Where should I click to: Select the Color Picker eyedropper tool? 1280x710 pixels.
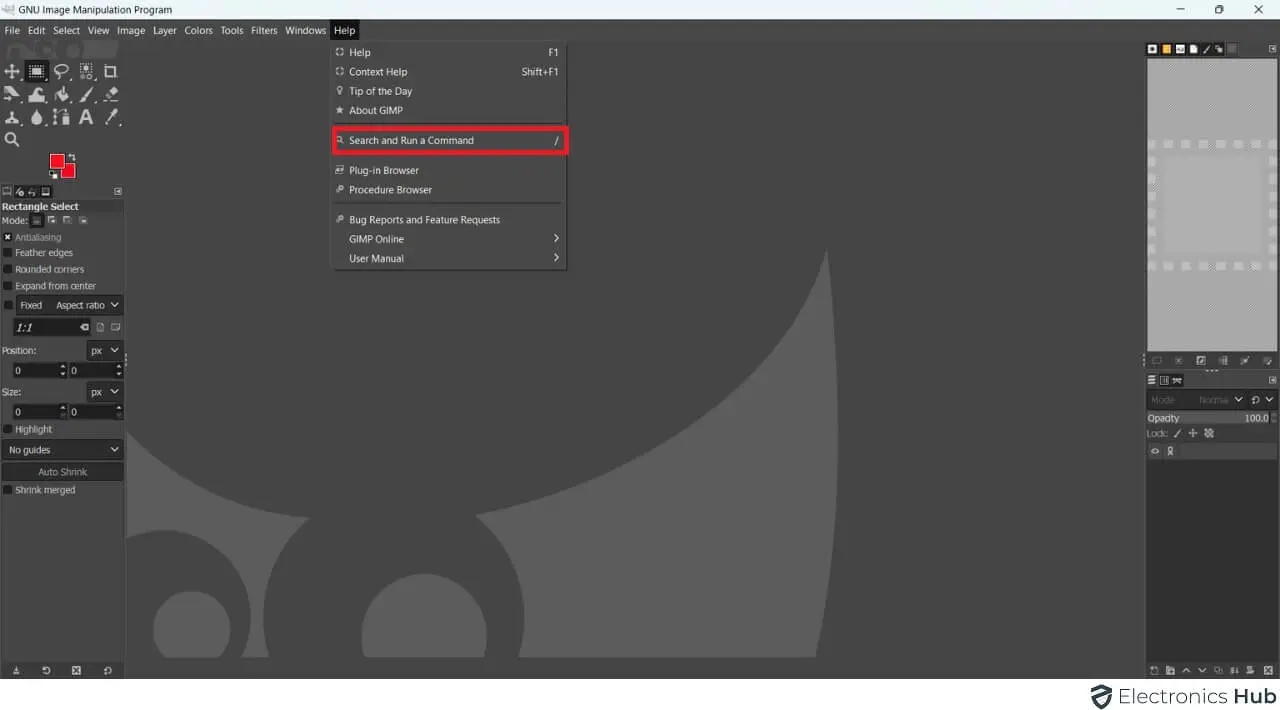click(x=111, y=117)
